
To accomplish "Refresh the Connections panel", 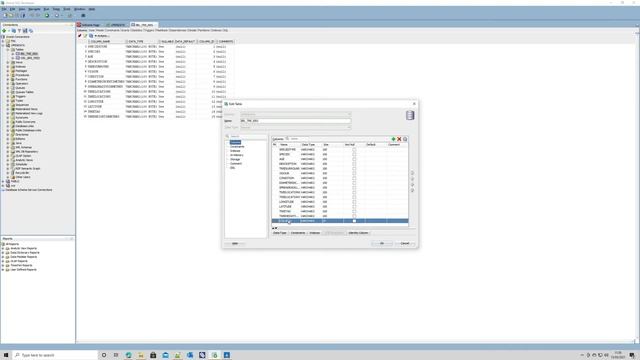I will [13, 31].
